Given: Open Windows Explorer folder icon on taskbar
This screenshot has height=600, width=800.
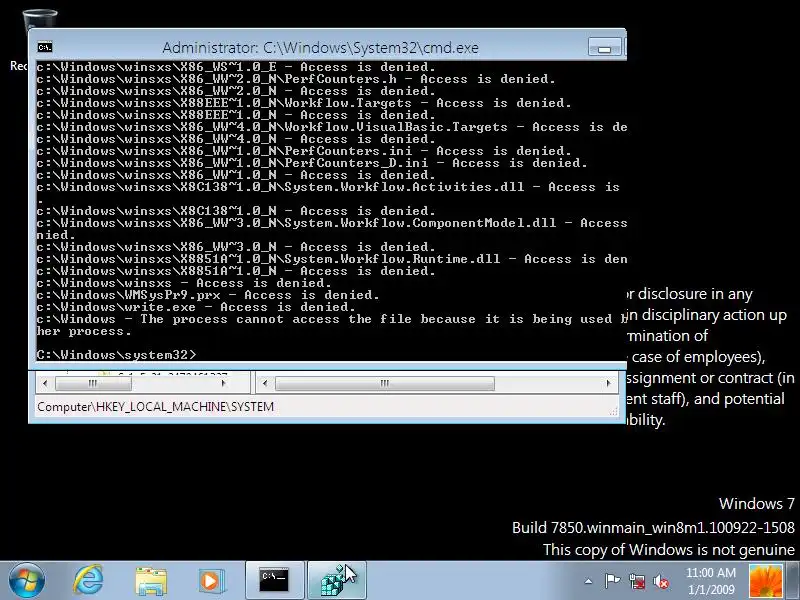Looking at the screenshot, I should [x=151, y=581].
